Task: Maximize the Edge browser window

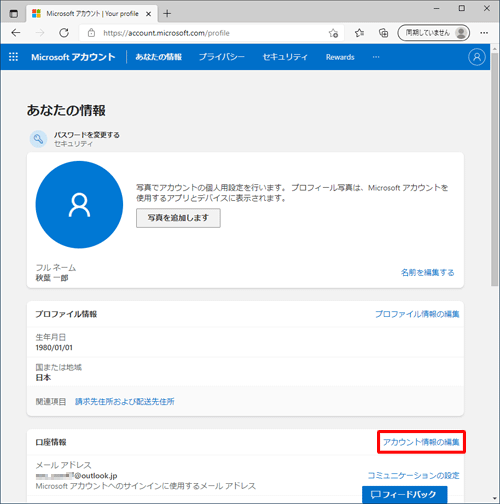Action: pyautogui.click(x=462, y=8)
